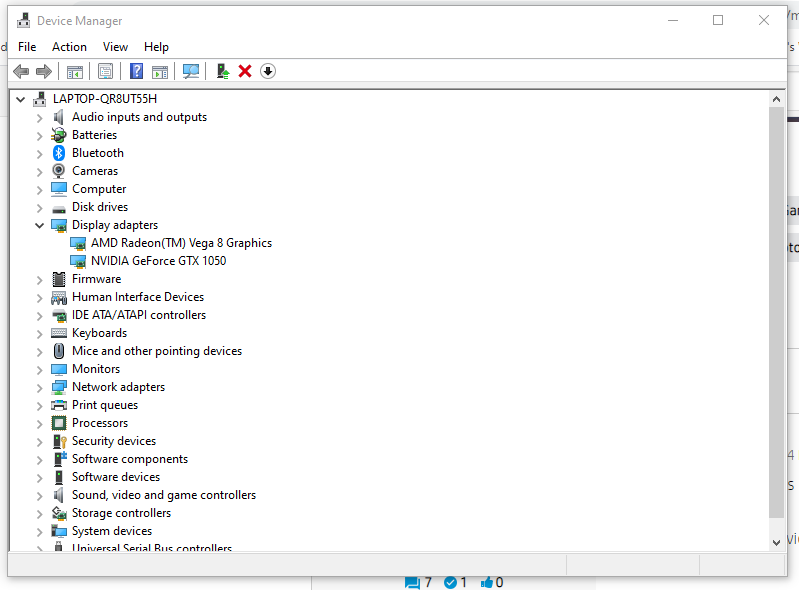Open the View menu
Image resolution: width=799 pixels, height=590 pixels.
(x=115, y=47)
